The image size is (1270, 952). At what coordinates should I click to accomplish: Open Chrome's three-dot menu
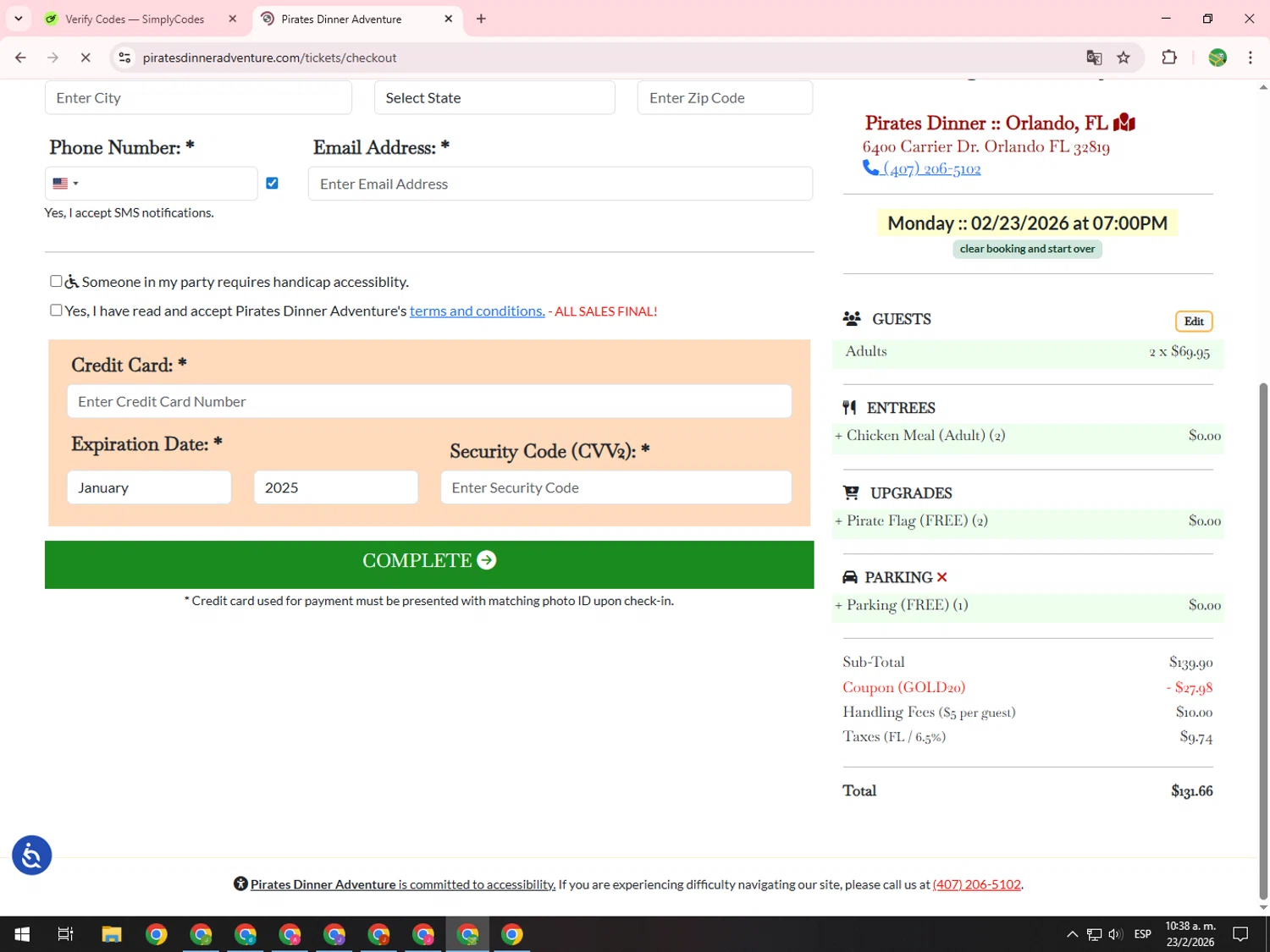pos(1251,58)
